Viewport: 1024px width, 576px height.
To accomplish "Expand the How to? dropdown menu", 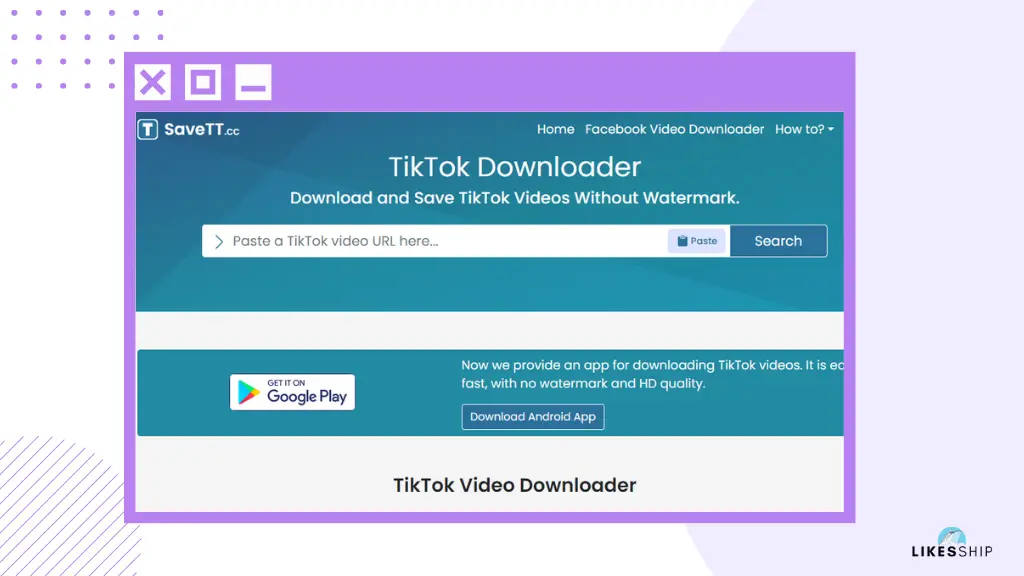I will click(804, 129).
